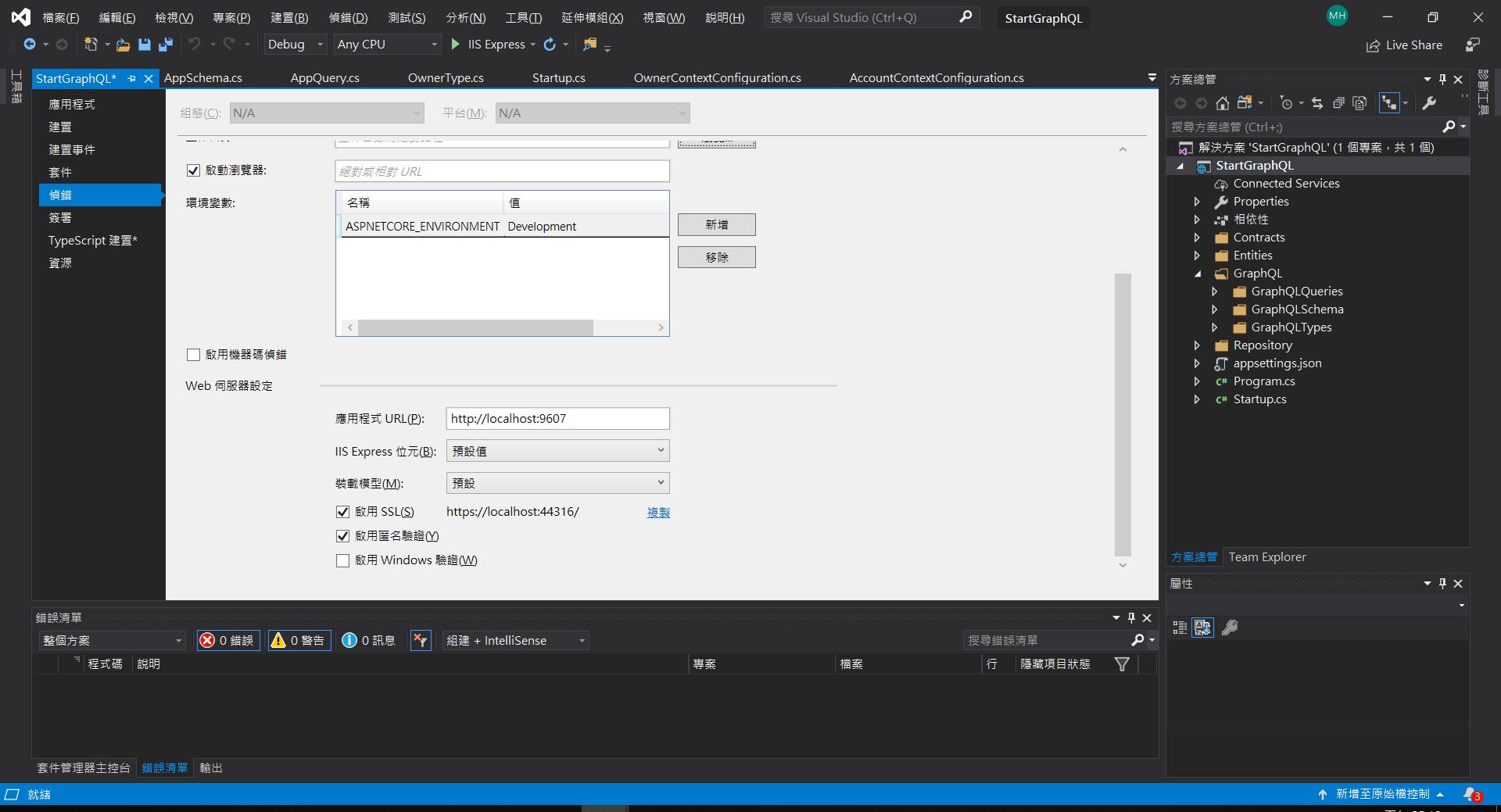The height and width of the screenshot is (812, 1501).
Task: Toggle the 0 訊息 messages filter button
Action: pos(368,641)
